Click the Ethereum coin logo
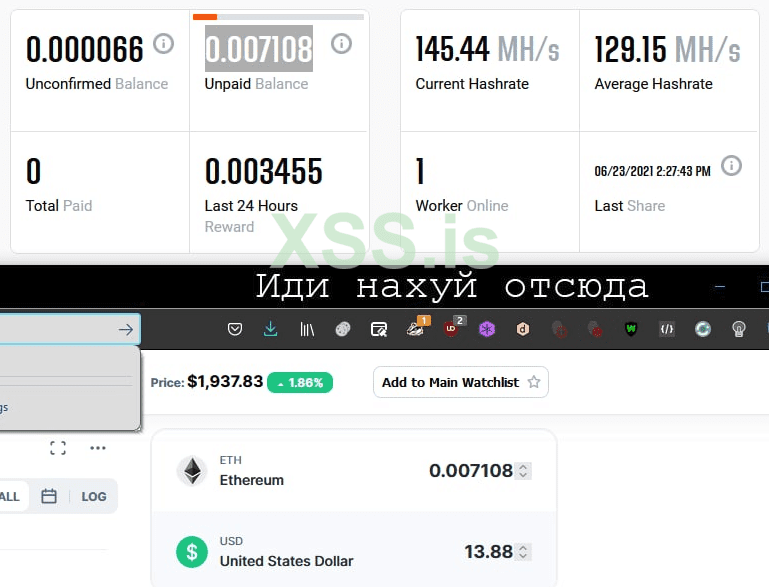Screen dimensions: 769x587 [192, 471]
